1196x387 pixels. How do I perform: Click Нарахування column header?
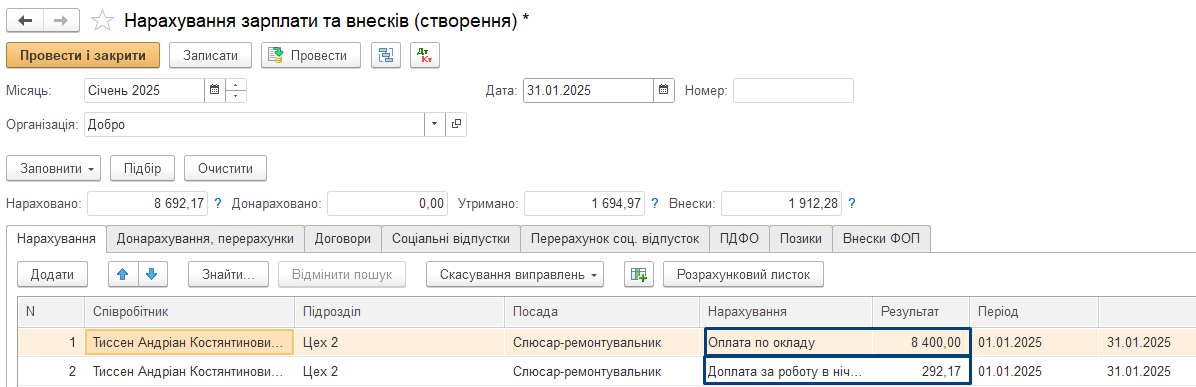(x=786, y=312)
